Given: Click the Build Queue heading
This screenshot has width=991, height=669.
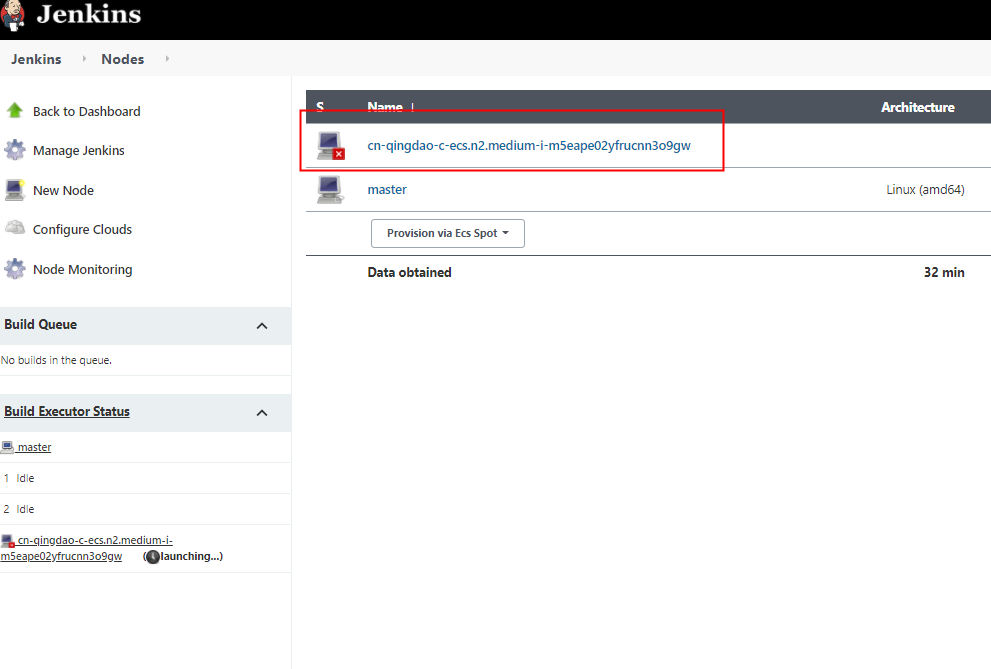Looking at the screenshot, I should click(40, 324).
